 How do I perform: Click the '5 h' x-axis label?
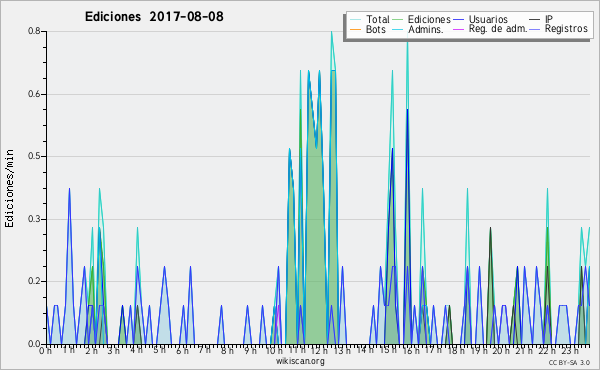159,350
